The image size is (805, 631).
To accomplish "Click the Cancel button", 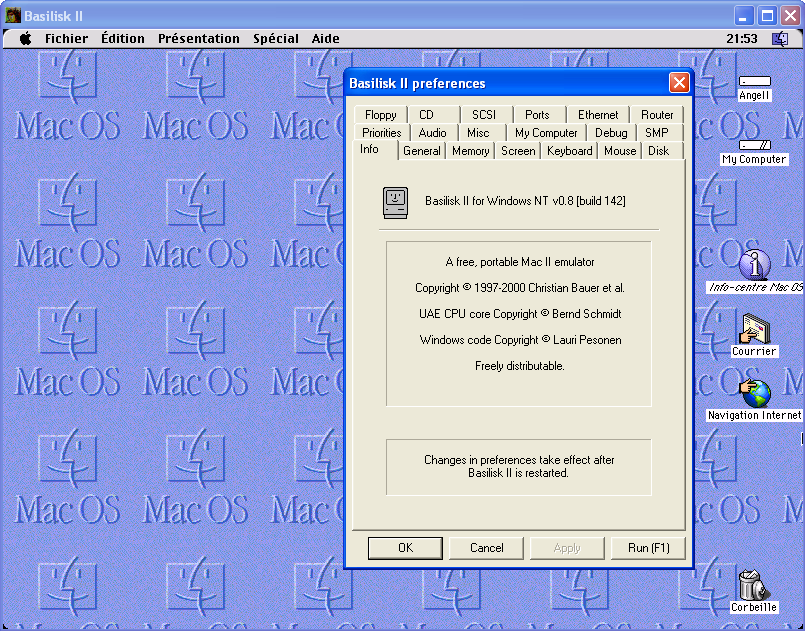I will (486, 548).
